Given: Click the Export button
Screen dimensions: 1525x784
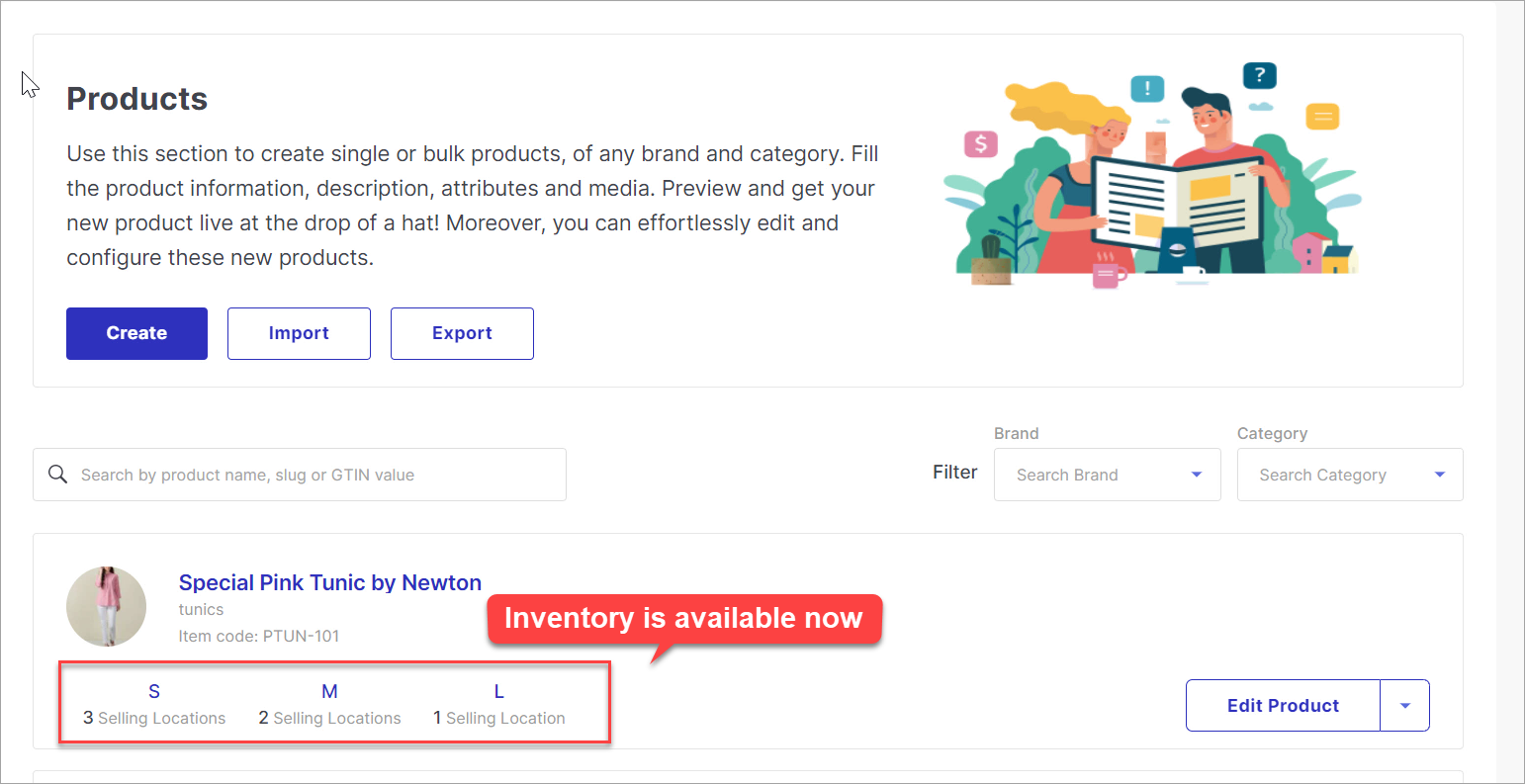Looking at the screenshot, I should [462, 333].
